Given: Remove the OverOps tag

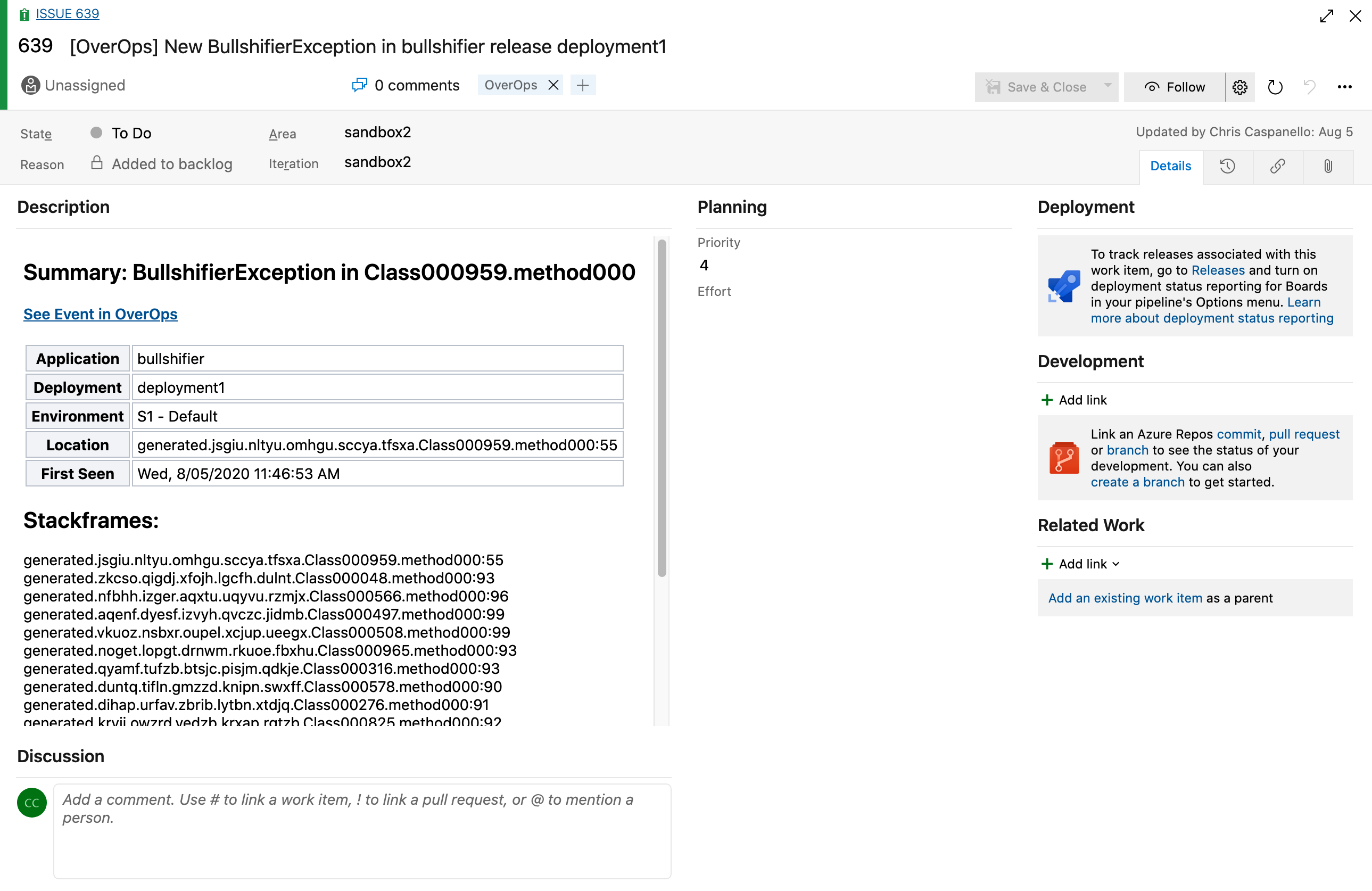Looking at the screenshot, I should [553, 85].
